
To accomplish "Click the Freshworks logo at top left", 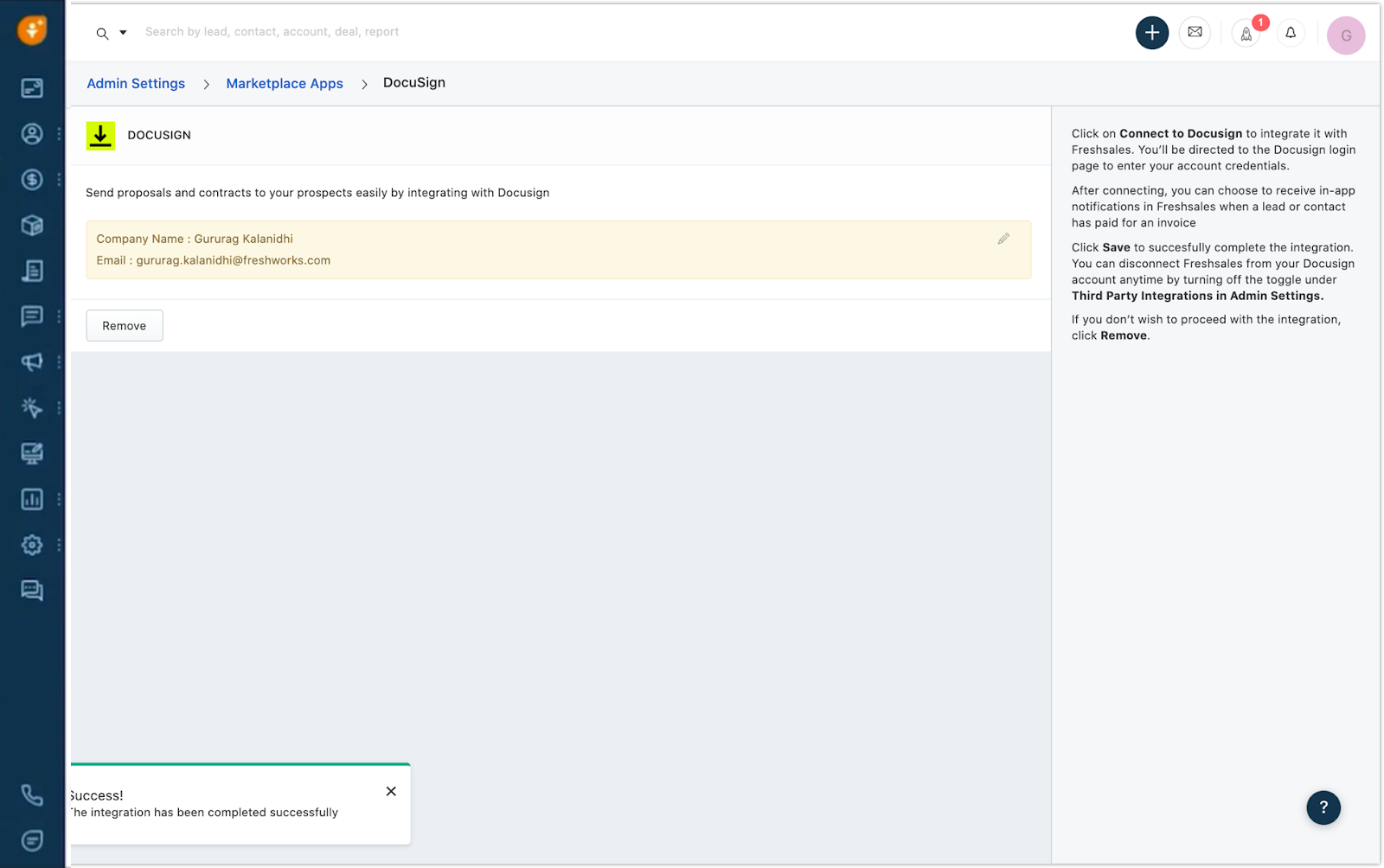I will tap(31, 30).
